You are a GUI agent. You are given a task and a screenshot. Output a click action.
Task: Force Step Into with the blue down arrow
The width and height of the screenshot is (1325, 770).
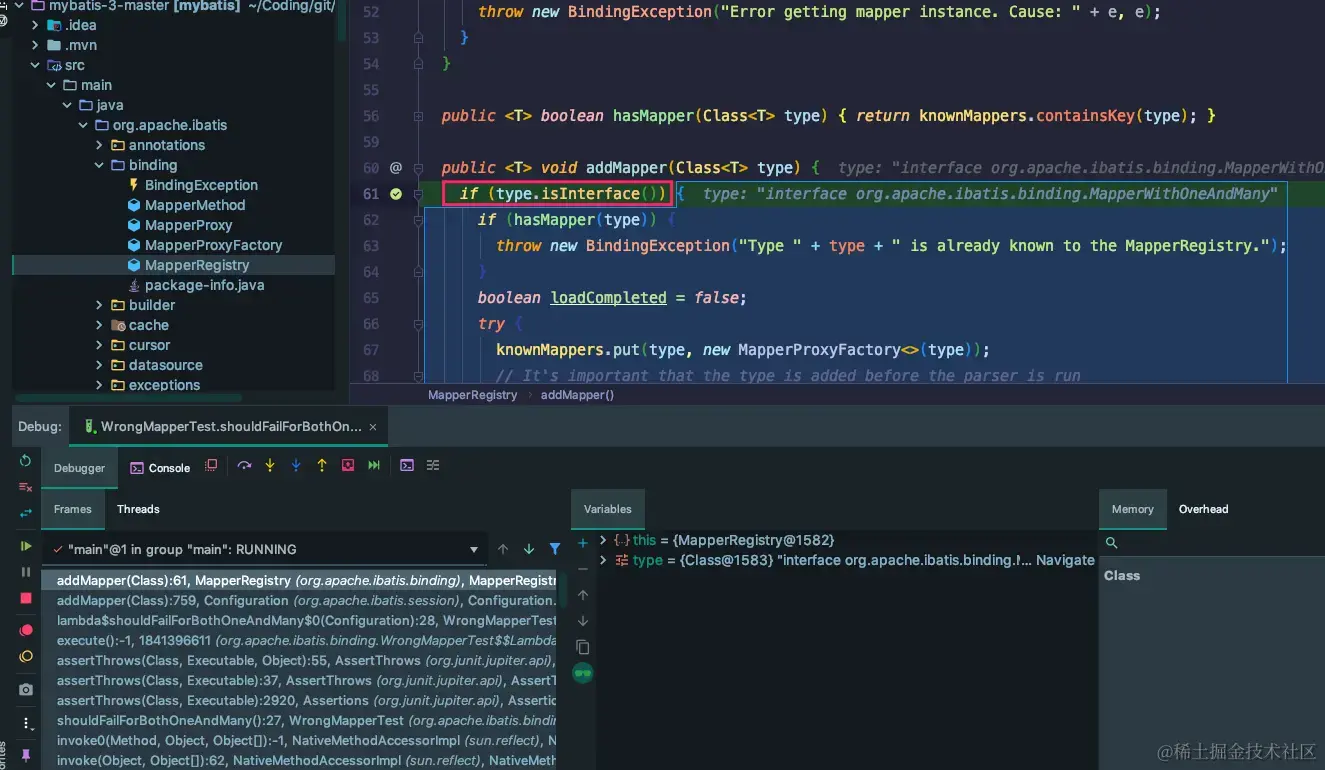pos(296,466)
